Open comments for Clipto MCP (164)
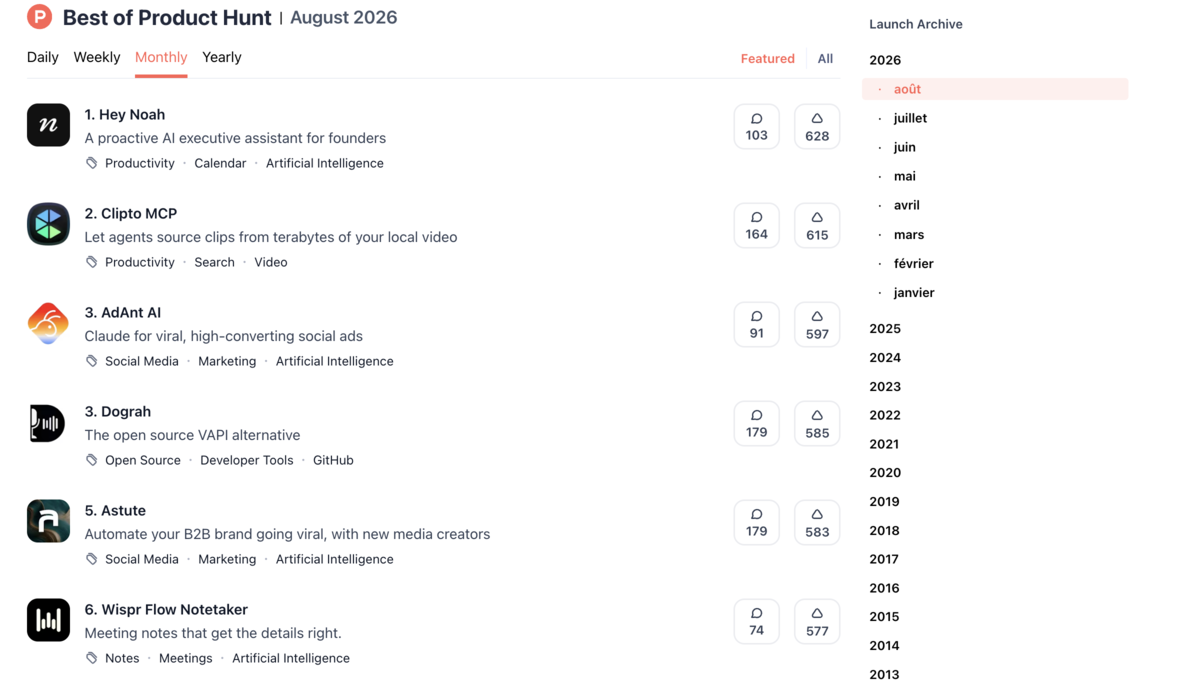 [x=756, y=226]
